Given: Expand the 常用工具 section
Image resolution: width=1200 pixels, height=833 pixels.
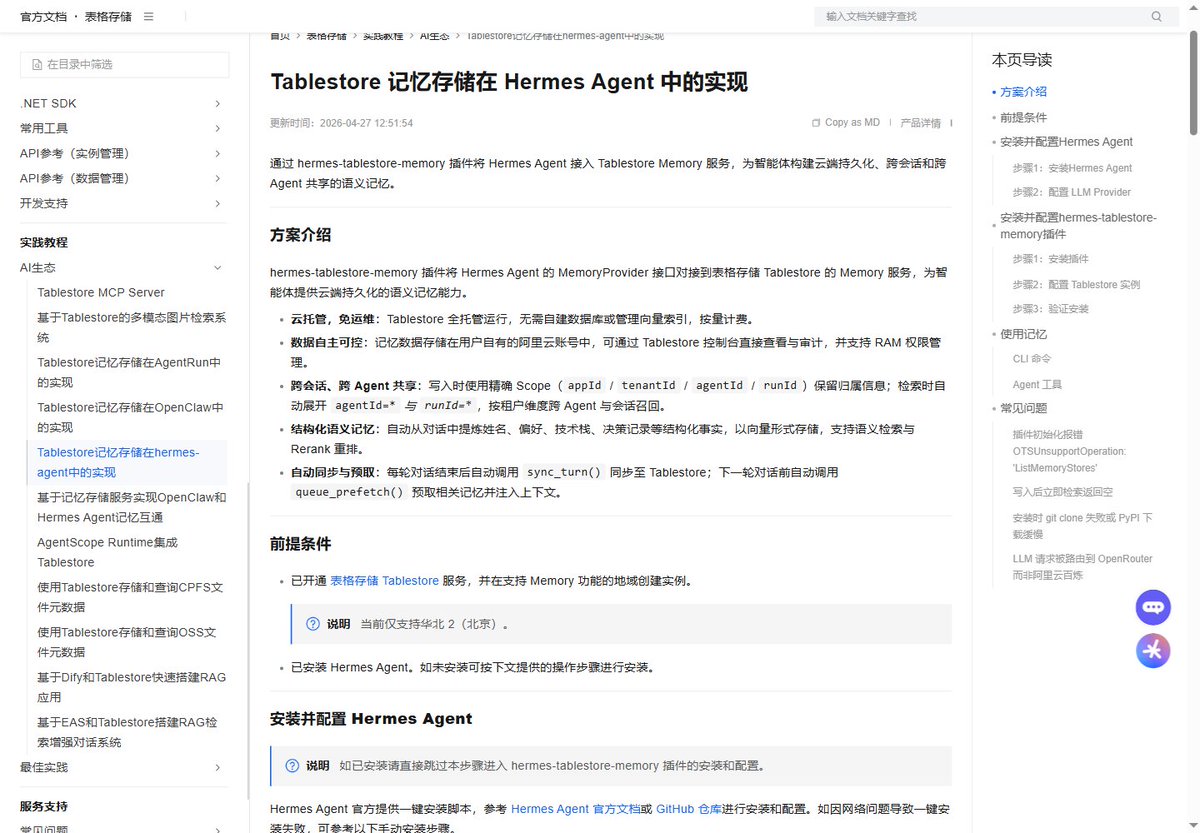Looking at the screenshot, I should (218, 129).
